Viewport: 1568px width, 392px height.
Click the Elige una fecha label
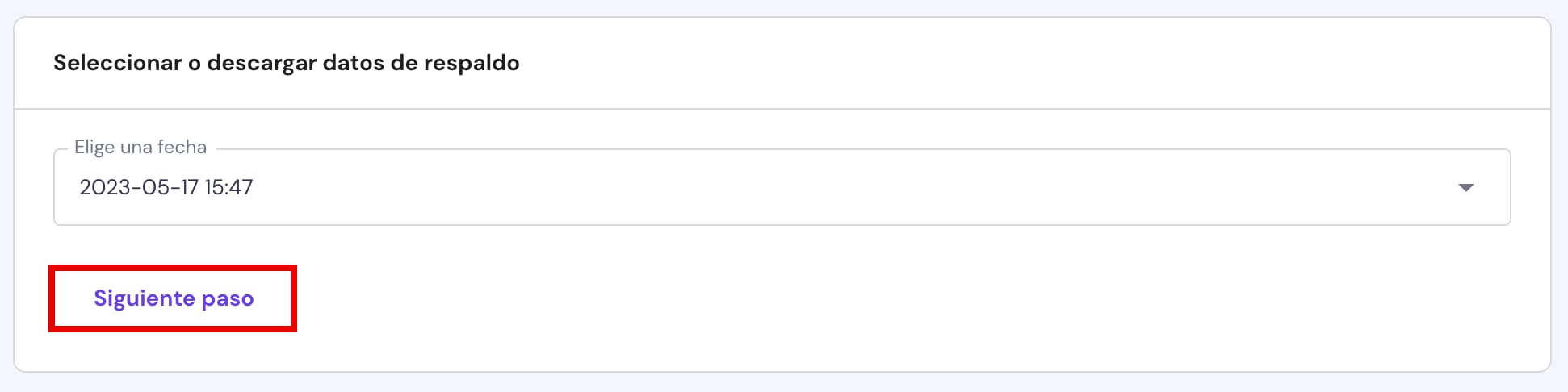coord(140,148)
